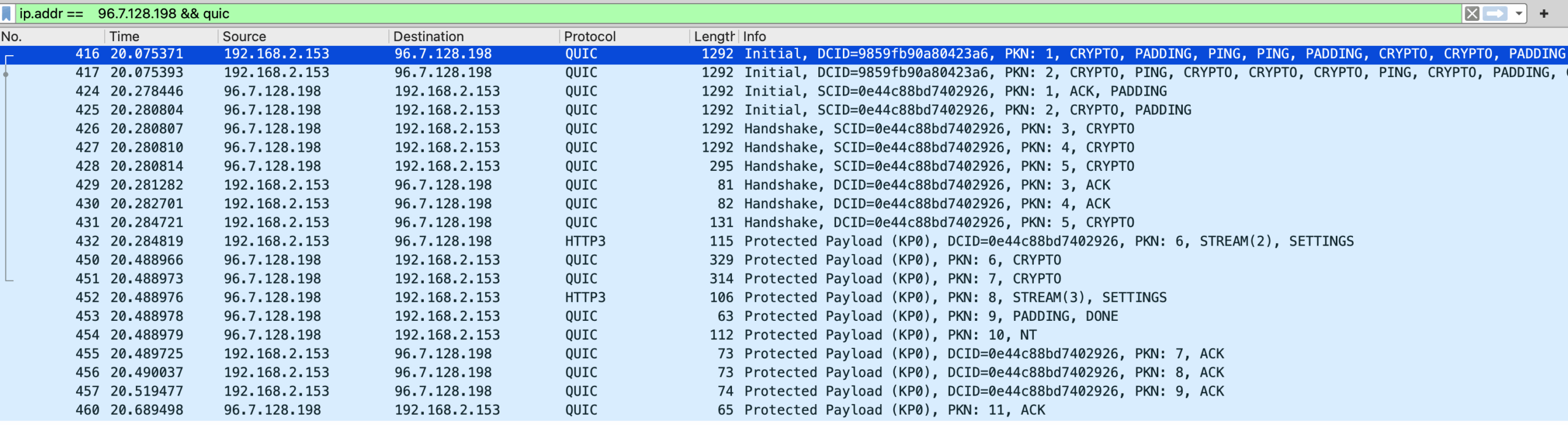Apply the display filter with arrow button
Viewport: 1568px width, 425px height.
[1494, 13]
